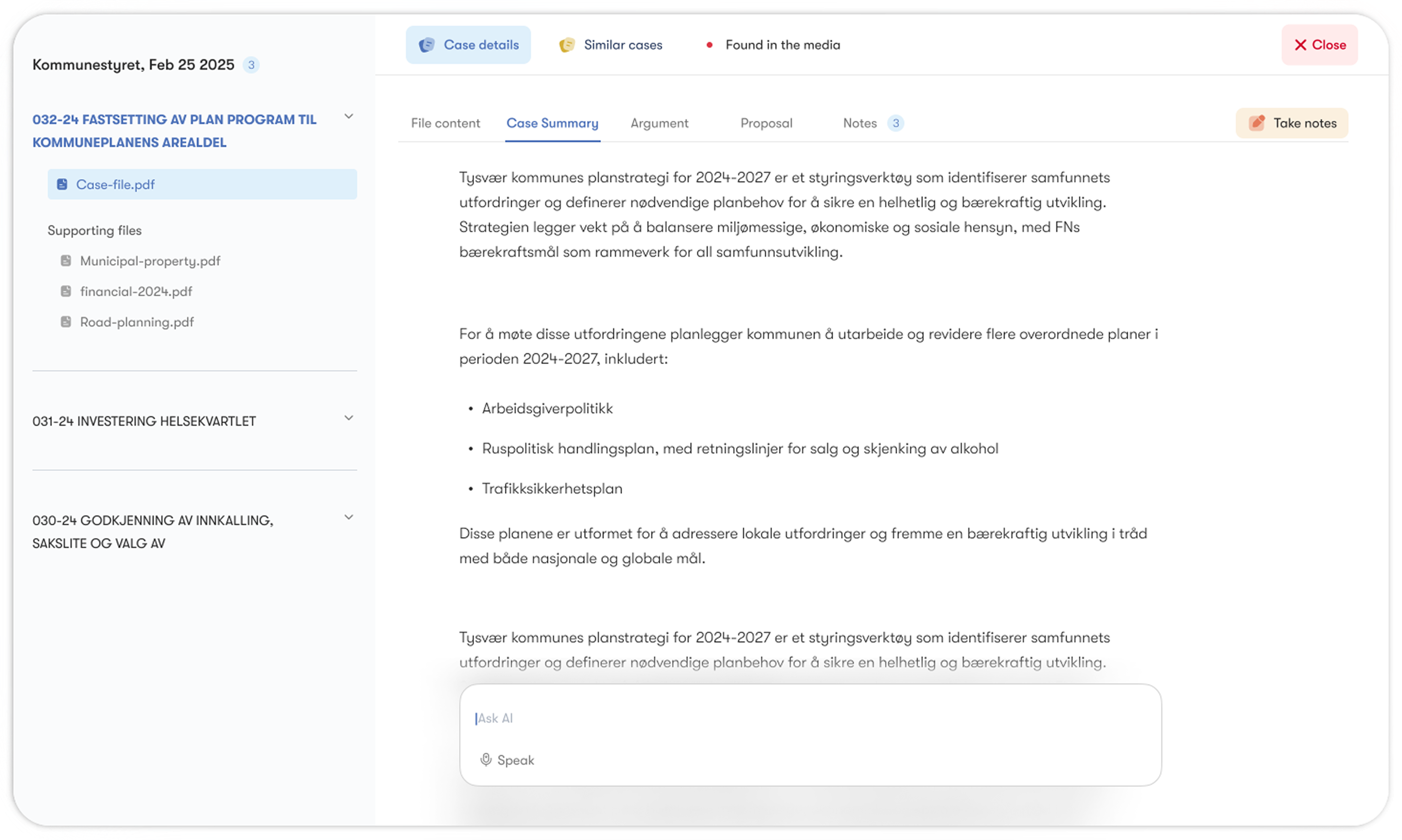Click the meeting count badge next to Kommunestyret
This screenshot has width=1402, height=840.
251,64
